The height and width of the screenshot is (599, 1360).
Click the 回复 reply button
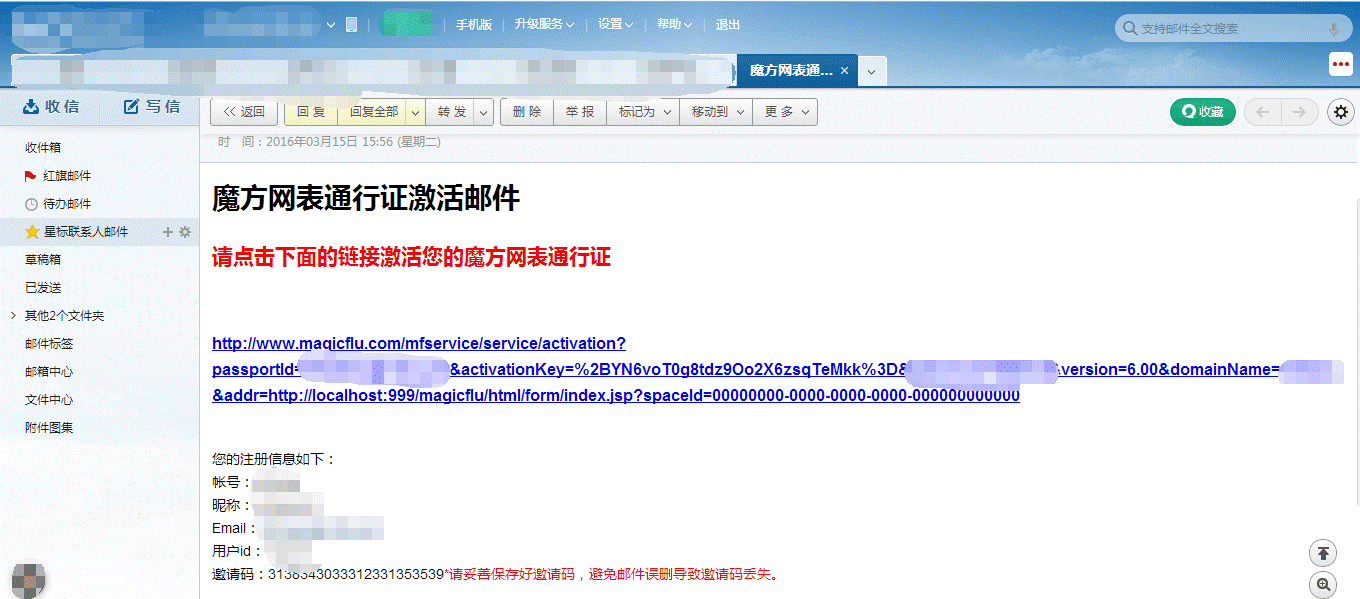pyautogui.click(x=311, y=112)
